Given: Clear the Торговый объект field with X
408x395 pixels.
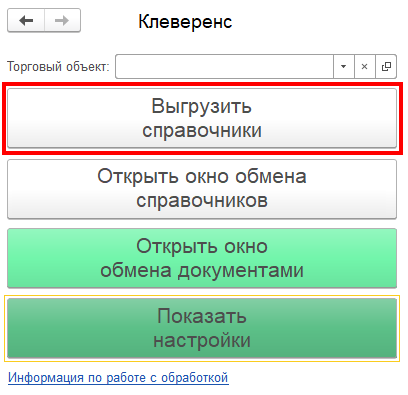Looking at the screenshot, I should pos(365,67).
